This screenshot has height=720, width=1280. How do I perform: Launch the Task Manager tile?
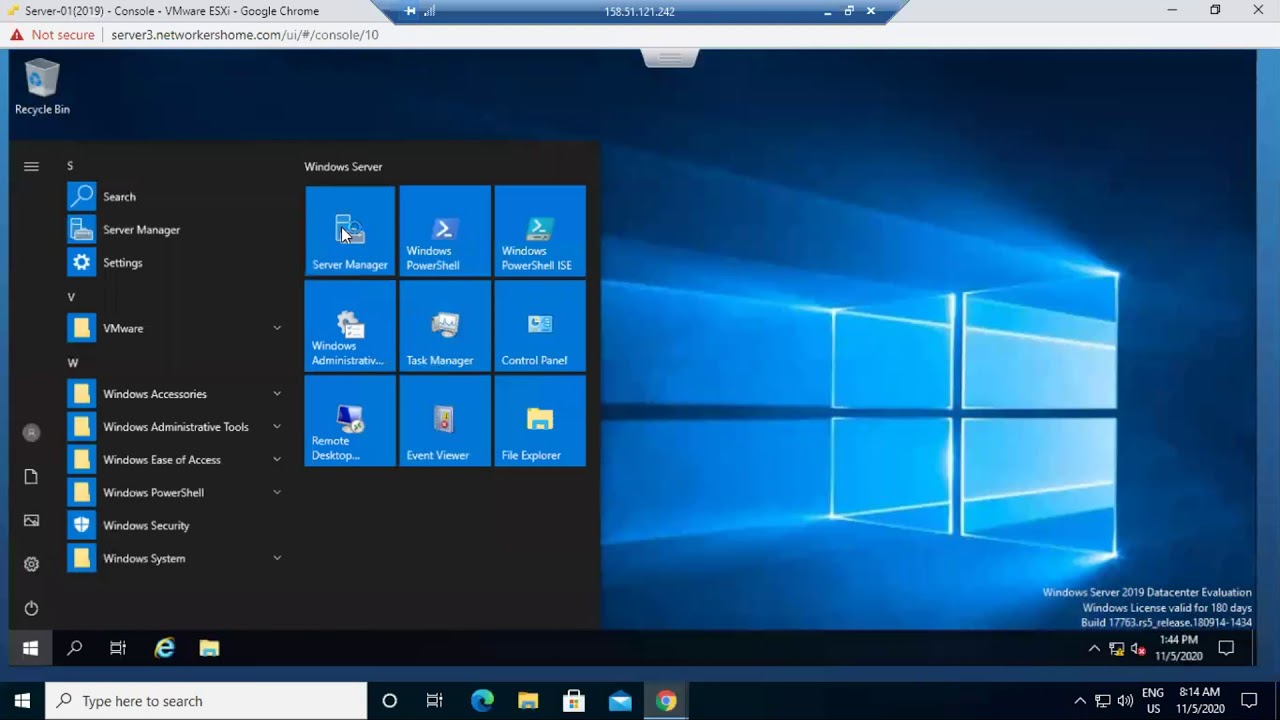(445, 326)
